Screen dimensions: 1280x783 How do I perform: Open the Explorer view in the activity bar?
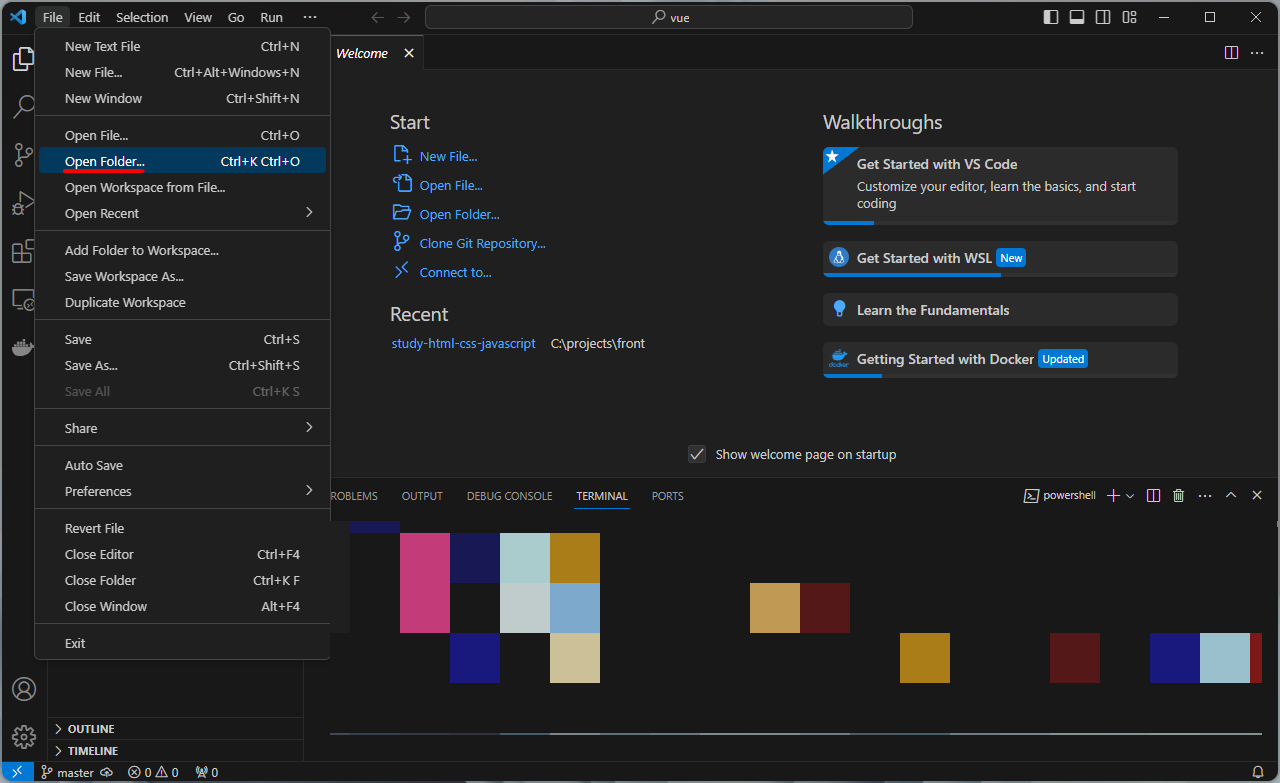(x=23, y=59)
